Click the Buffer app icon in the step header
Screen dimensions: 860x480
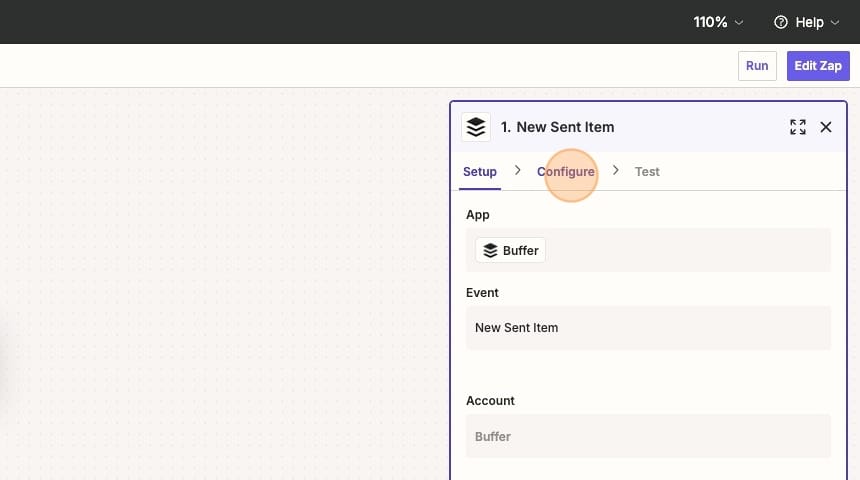pos(476,127)
